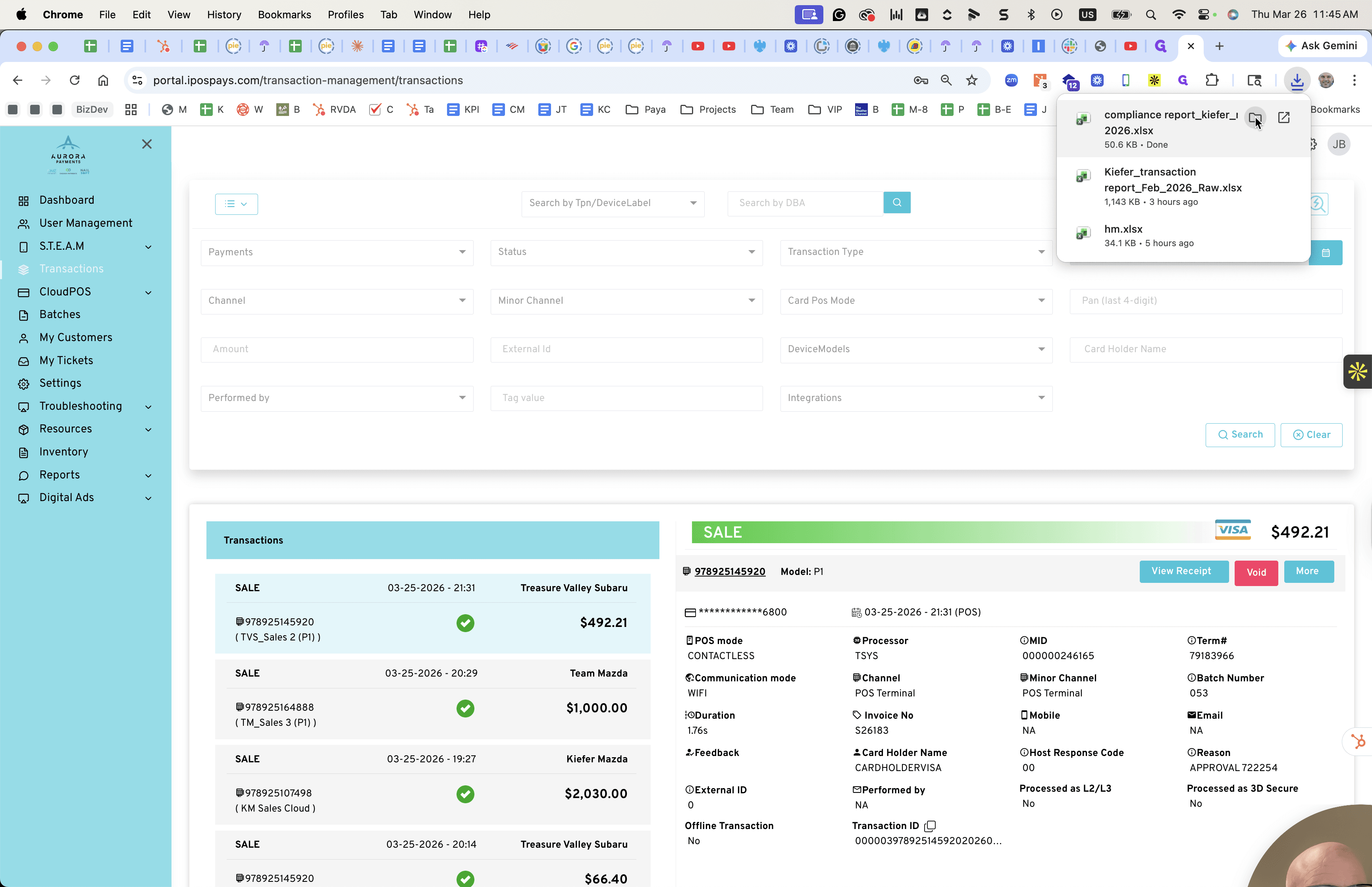Open Kiefer_transaction report download entry

1183,186
